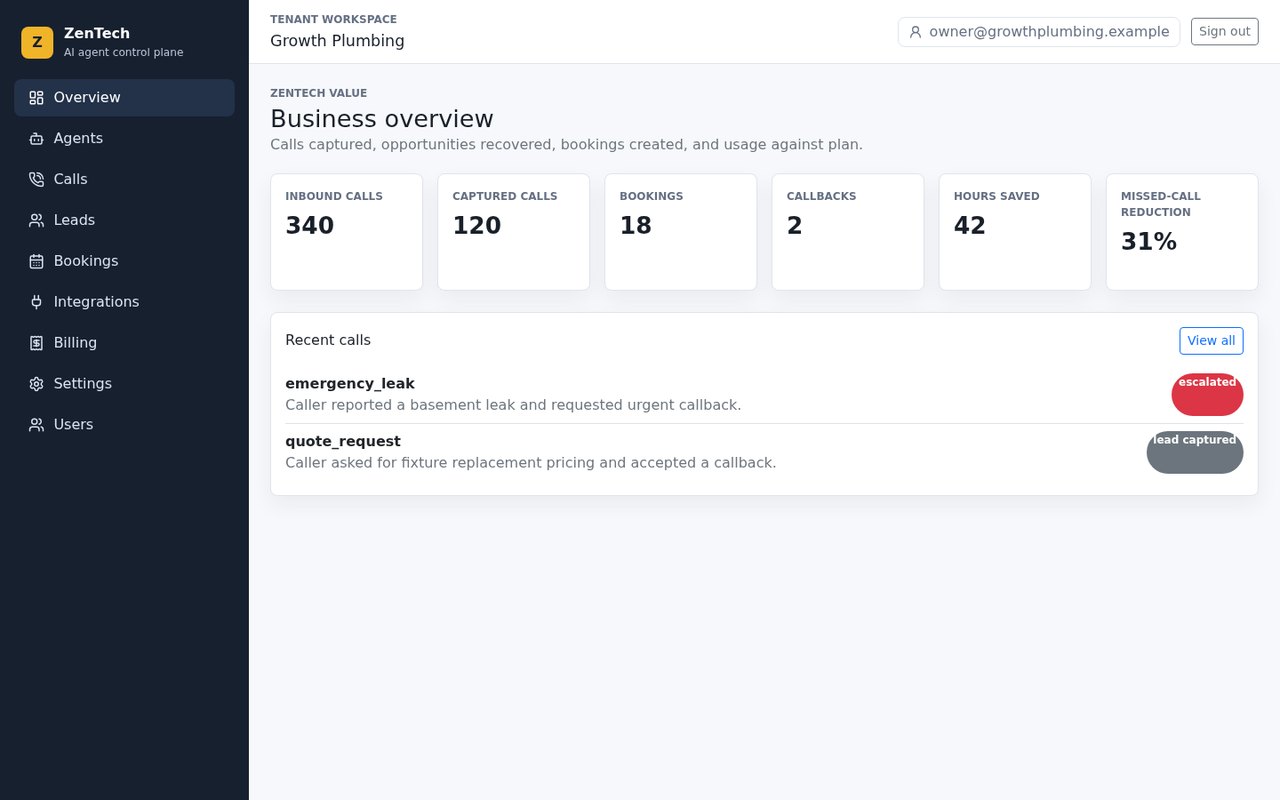Select the Hours Saved 42 card

1015,232
